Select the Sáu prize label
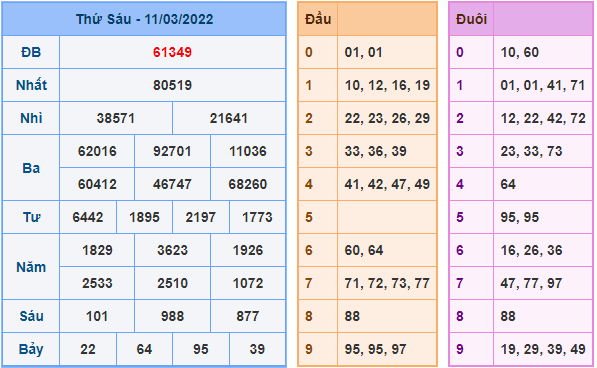 click(x=31, y=316)
